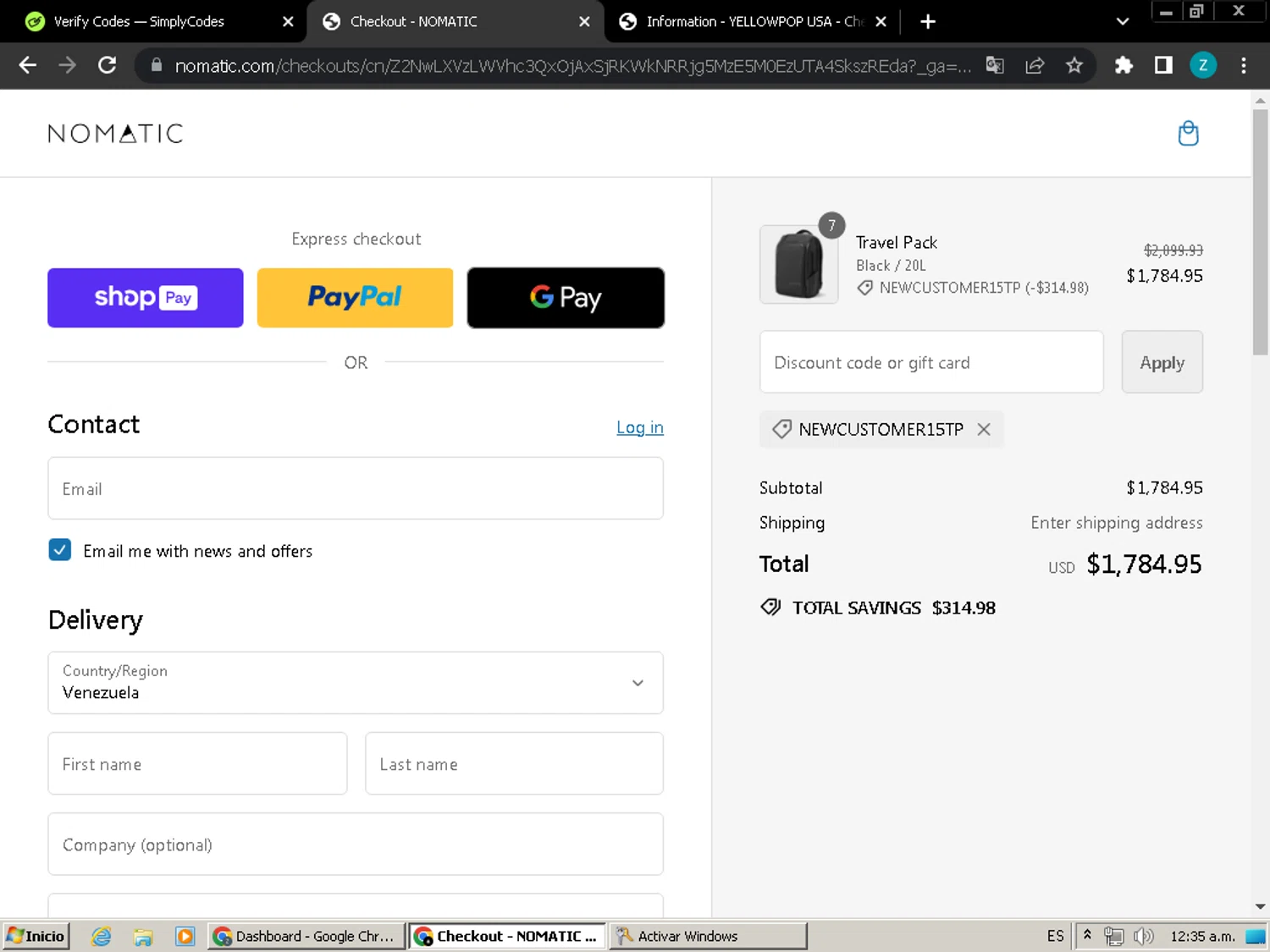The width and height of the screenshot is (1270, 952).
Task: Share this page via share icon
Action: click(1035, 65)
